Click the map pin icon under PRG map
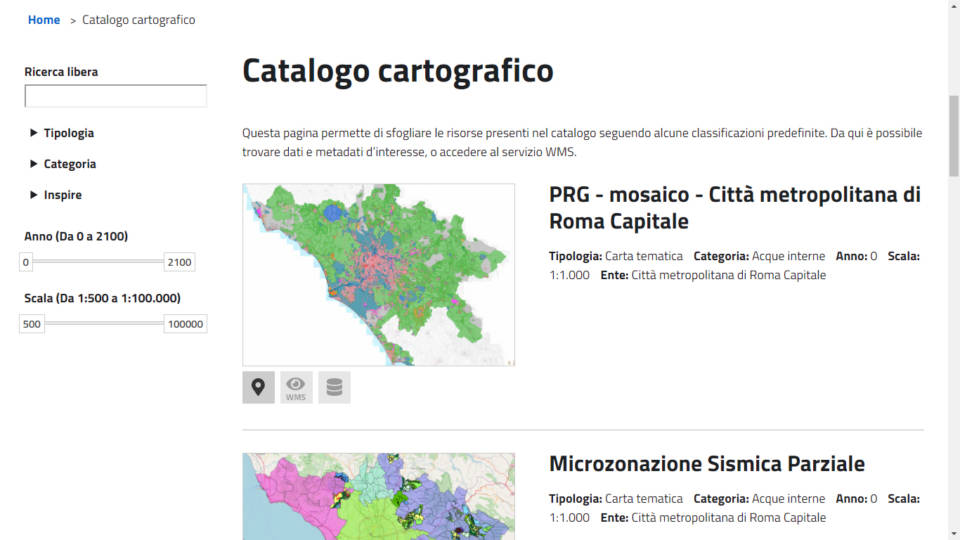The width and height of the screenshot is (960, 540). [x=258, y=388]
